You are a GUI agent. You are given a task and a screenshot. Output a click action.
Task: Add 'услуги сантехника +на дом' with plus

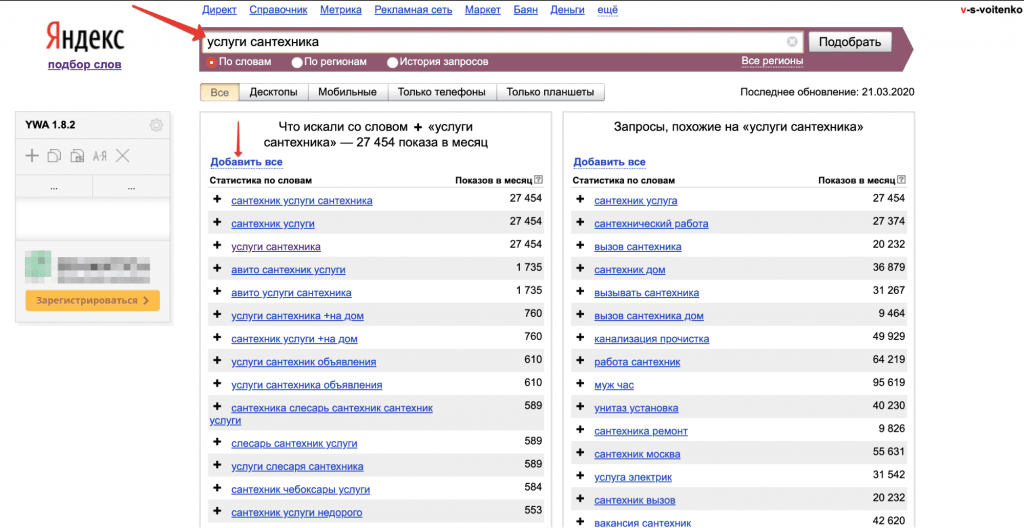217,314
